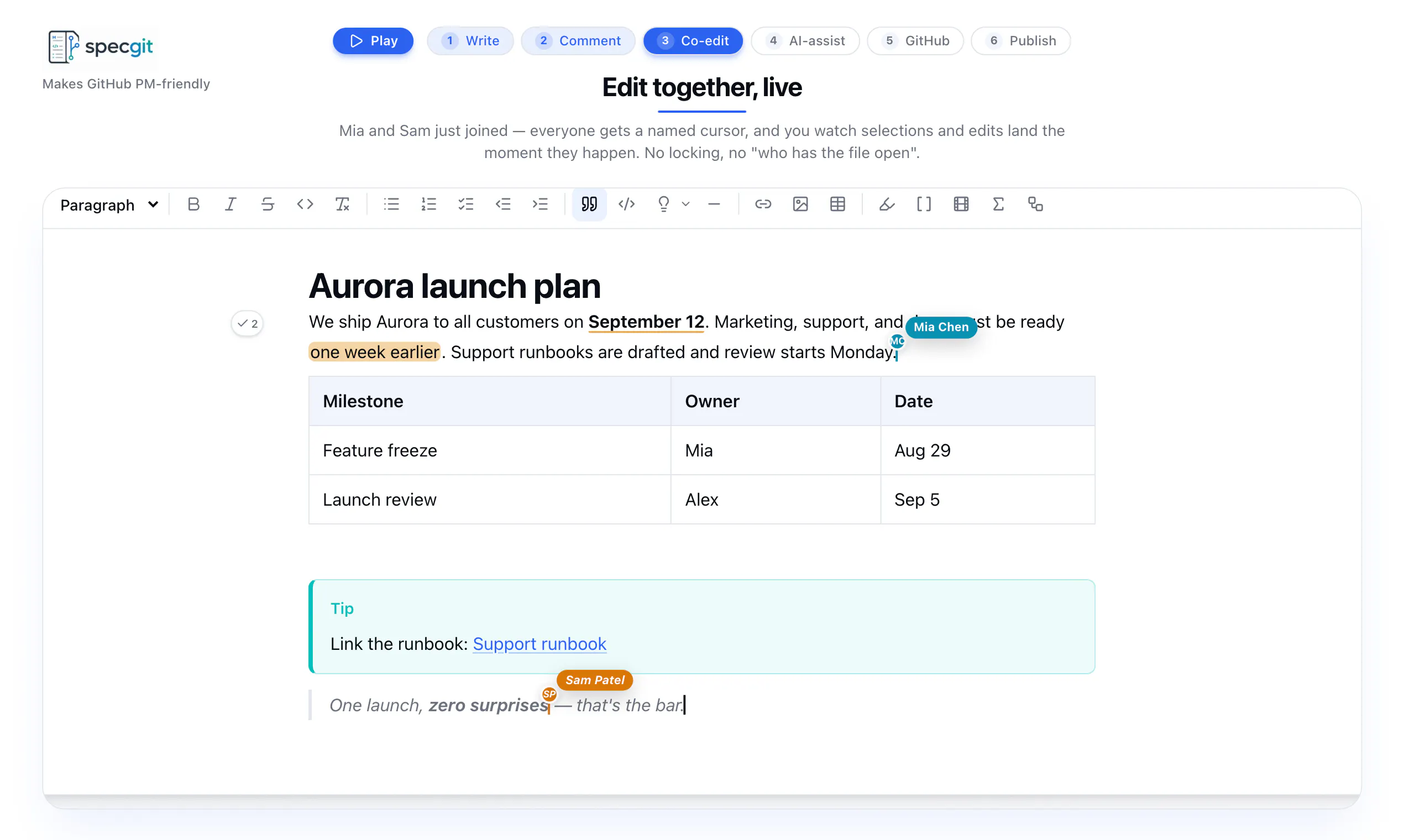Click the Sep 5 date cell
Screen dimensions: 1404x840
click(x=988, y=500)
